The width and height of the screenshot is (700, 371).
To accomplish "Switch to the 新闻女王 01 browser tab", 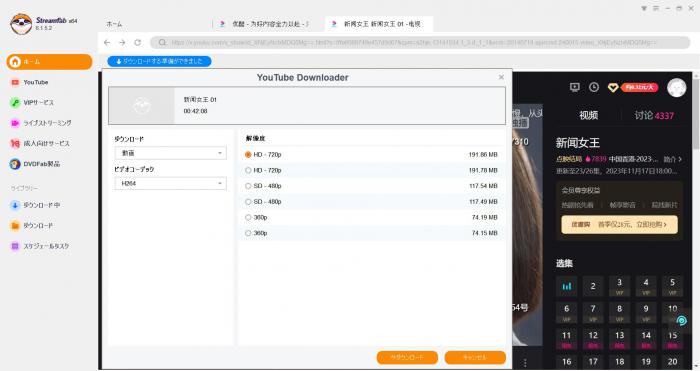I will [379, 24].
